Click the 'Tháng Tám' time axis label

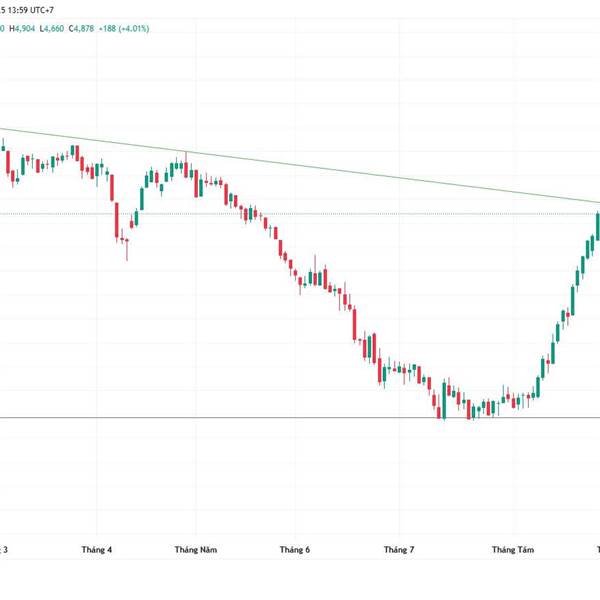tap(513, 549)
